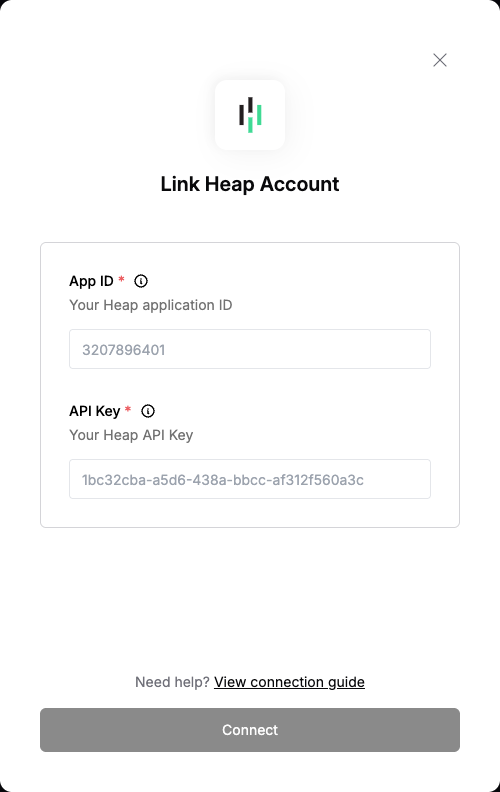The height and width of the screenshot is (792, 500).
Task: Click the API Key field label
Action: tap(95, 411)
